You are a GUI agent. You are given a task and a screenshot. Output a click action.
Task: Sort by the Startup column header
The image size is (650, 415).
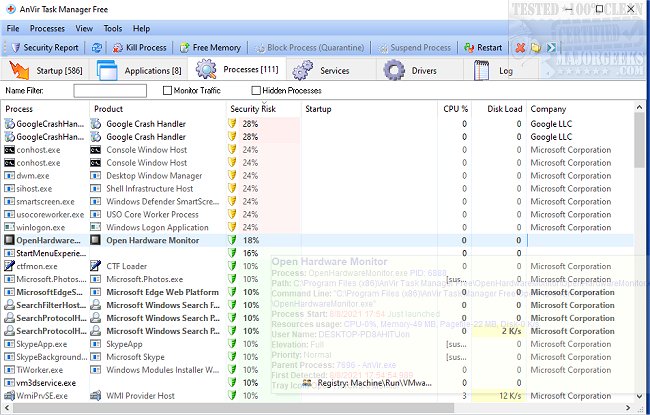[369, 109]
